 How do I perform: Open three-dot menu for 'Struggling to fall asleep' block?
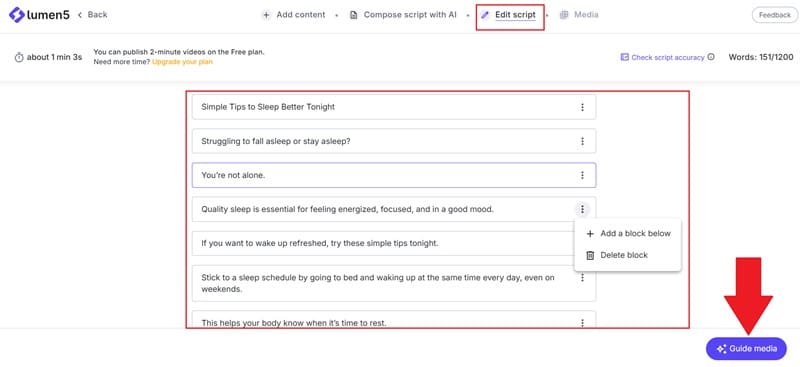pyautogui.click(x=582, y=141)
